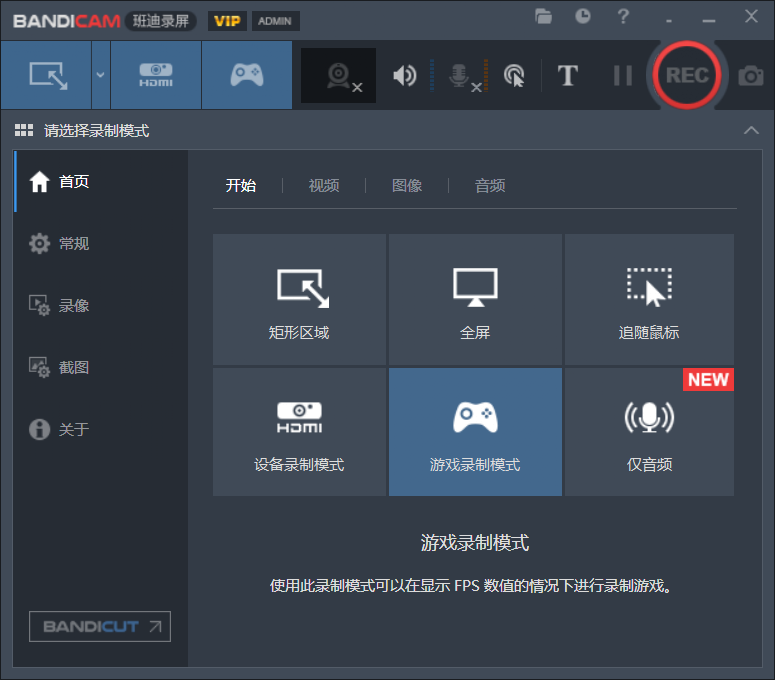Toggle webcam overlay icon
Image resolution: width=775 pixels, height=680 pixels.
339,76
